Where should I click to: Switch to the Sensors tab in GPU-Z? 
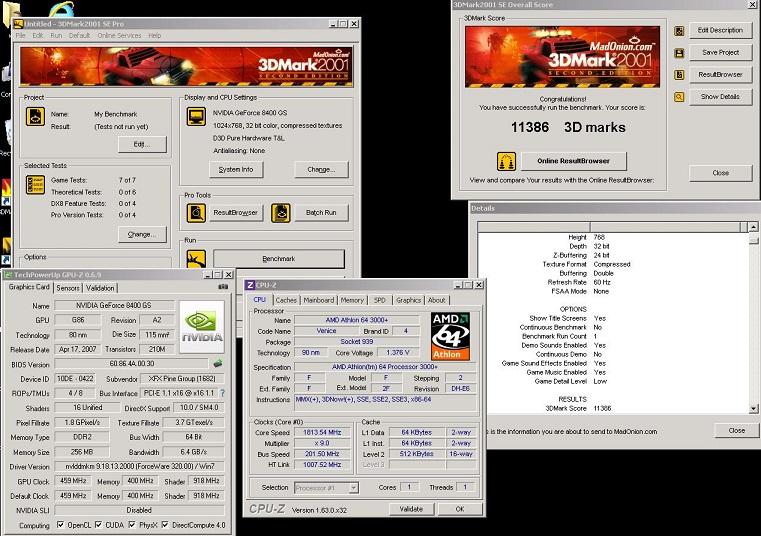pos(68,288)
